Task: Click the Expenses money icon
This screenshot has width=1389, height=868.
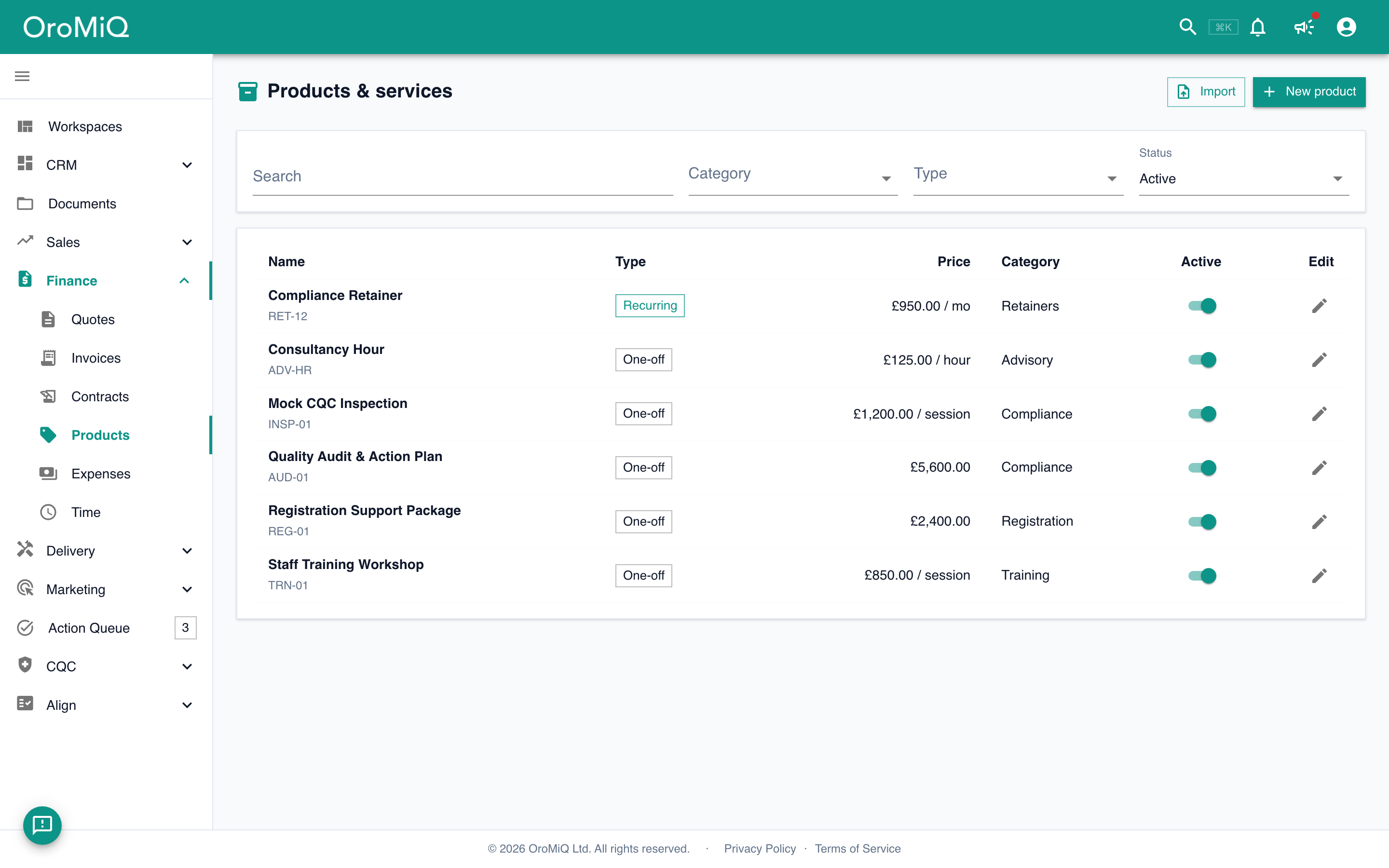Action: pos(48,473)
